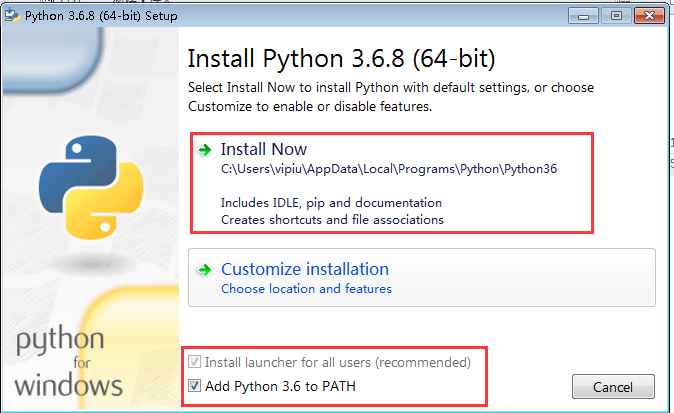
Task: Click the Python36 install path text
Action: 388,169
